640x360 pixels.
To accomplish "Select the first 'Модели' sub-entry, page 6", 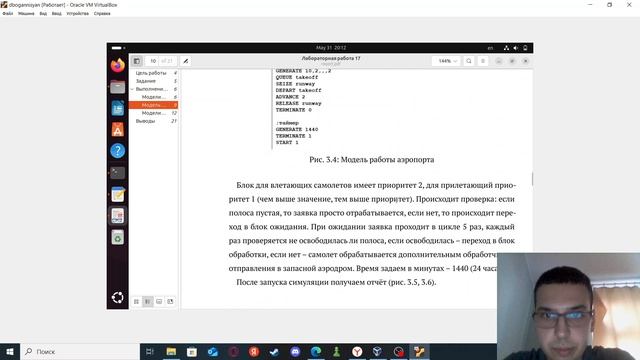I will pyautogui.click(x=153, y=97).
